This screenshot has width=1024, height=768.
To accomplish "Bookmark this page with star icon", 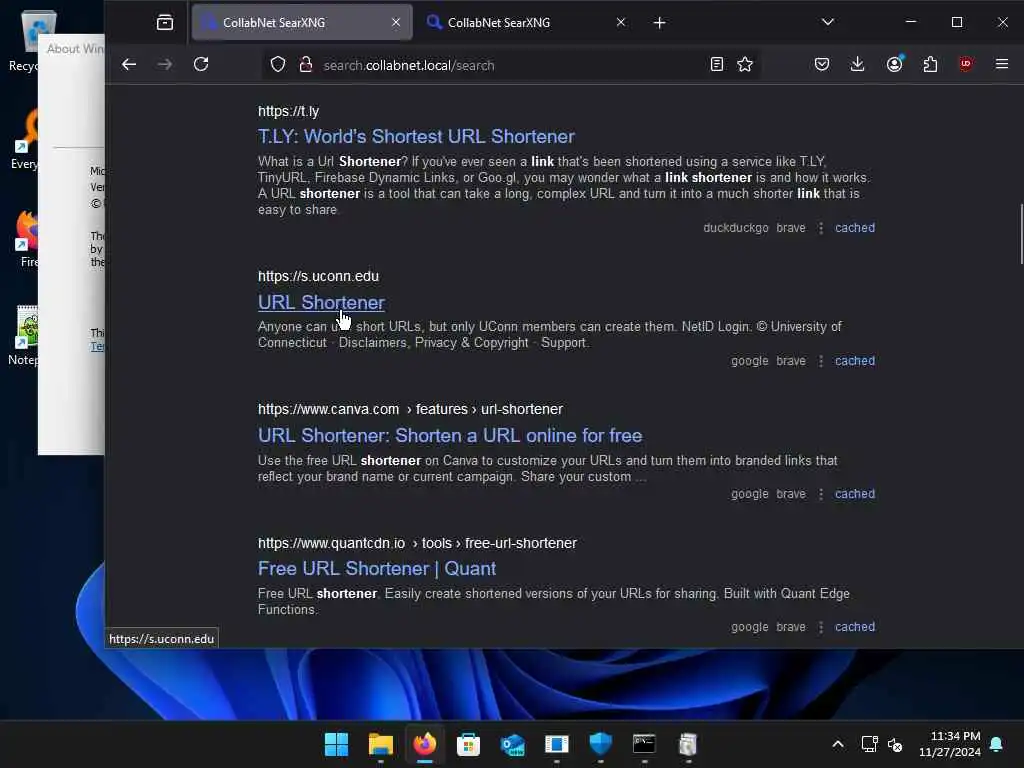I will pos(745,64).
